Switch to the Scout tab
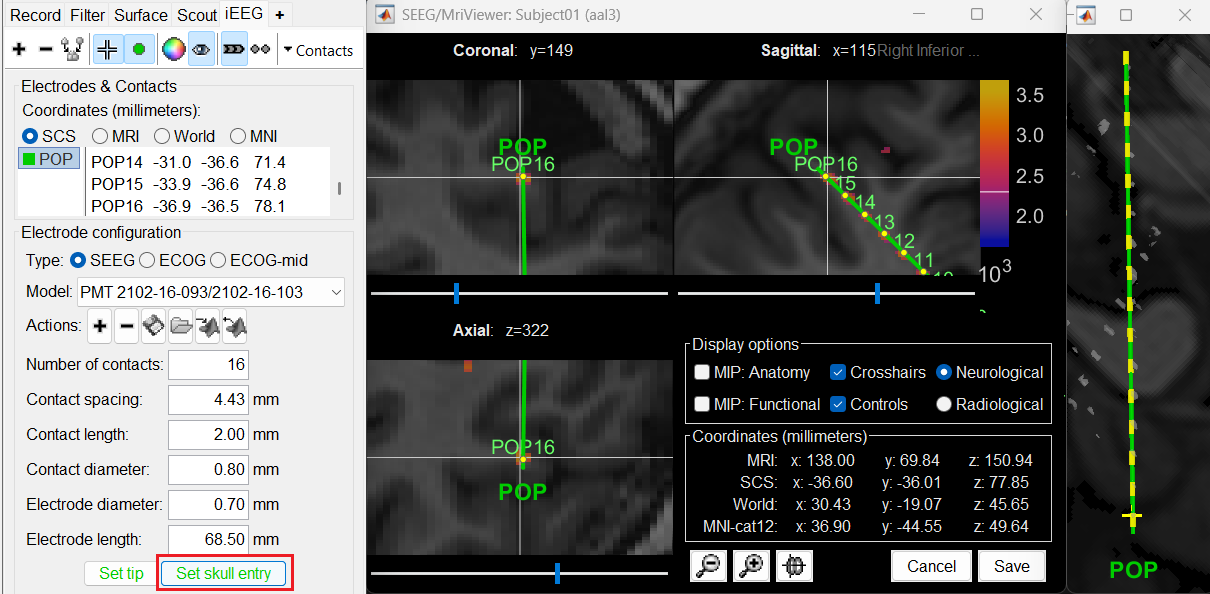Screen dimensions: 1210x594 point(196,15)
